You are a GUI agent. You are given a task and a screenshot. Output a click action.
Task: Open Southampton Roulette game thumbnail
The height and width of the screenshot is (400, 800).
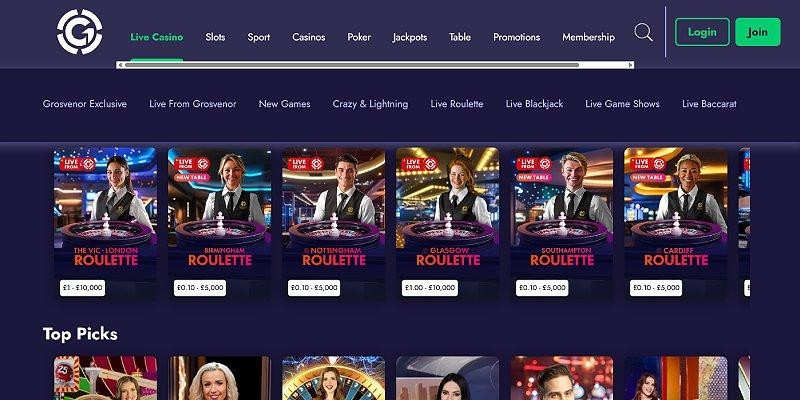(x=562, y=222)
